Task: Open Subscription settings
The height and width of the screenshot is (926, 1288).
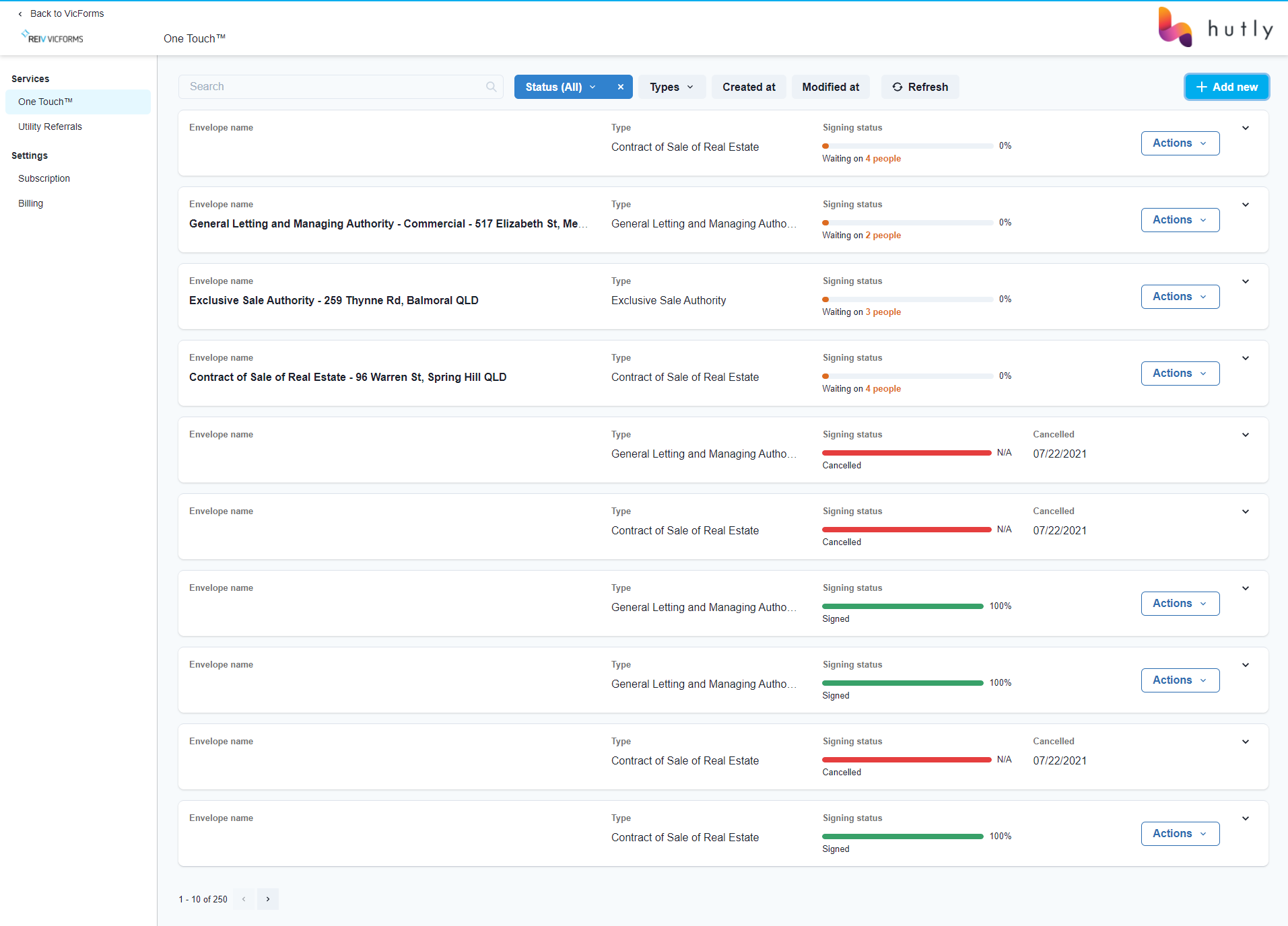Action: click(x=44, y=178)
